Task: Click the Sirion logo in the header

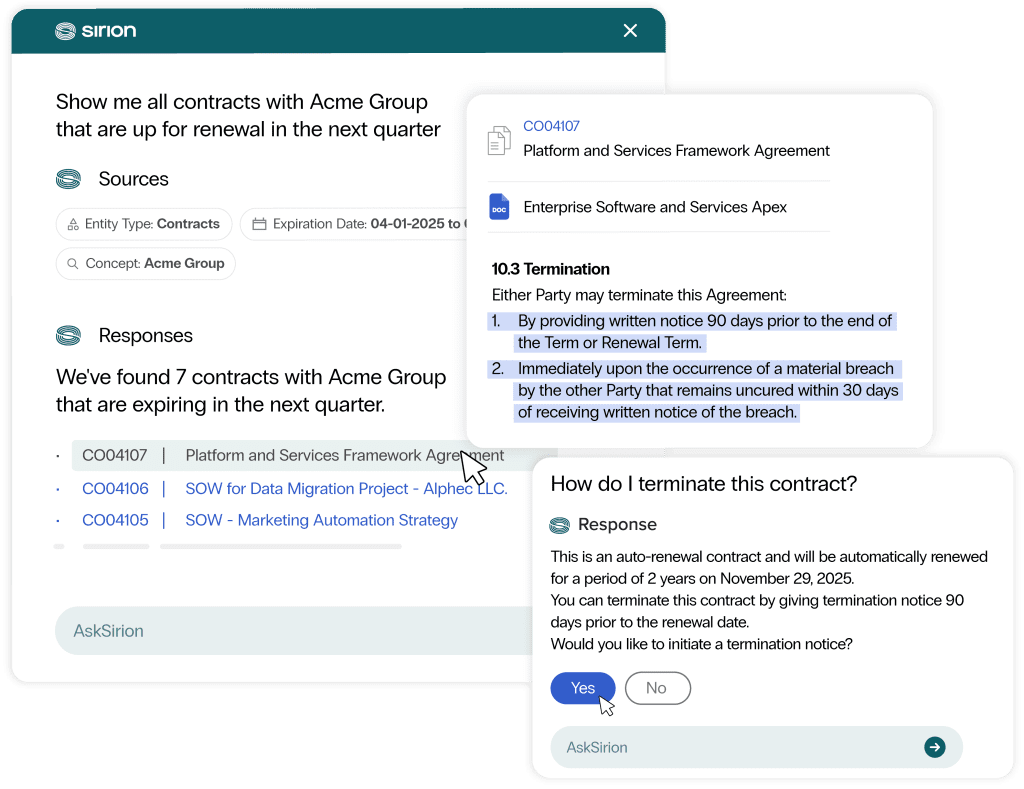Action: click(x=95, y=31)
